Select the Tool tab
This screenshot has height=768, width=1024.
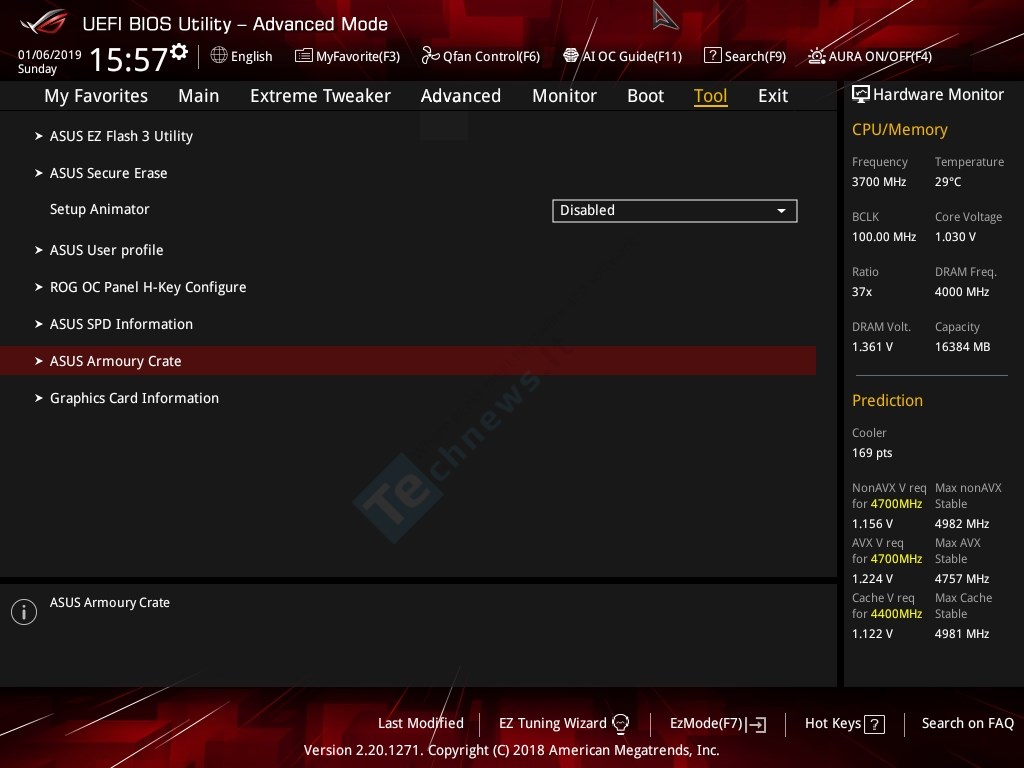coord(711,96)
